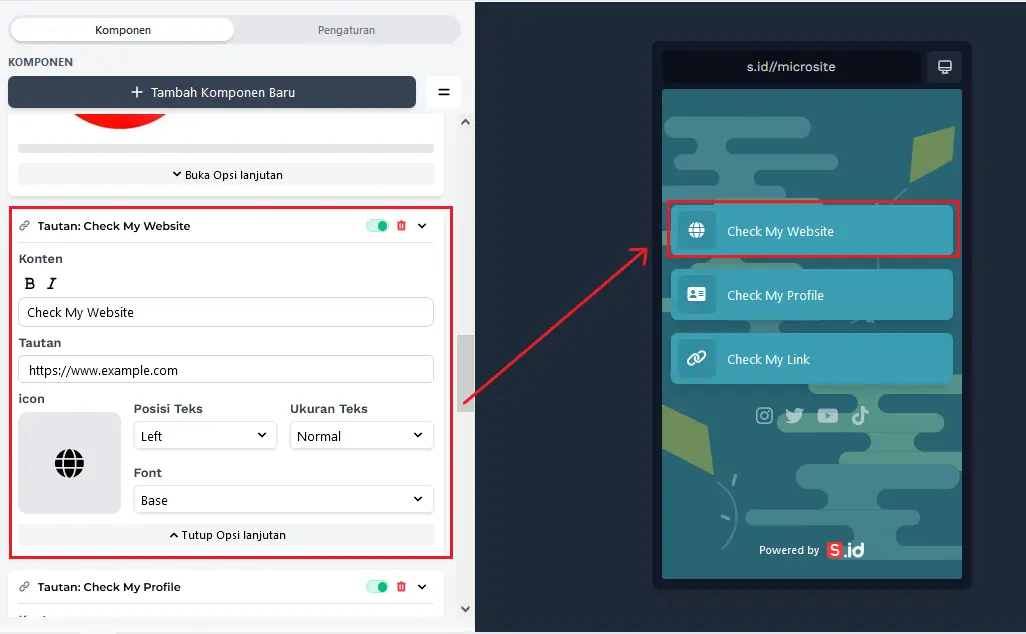Open YouTube icon in preview
The image size is (1026, 634).
pyautogui.click(x=827, y=416)
